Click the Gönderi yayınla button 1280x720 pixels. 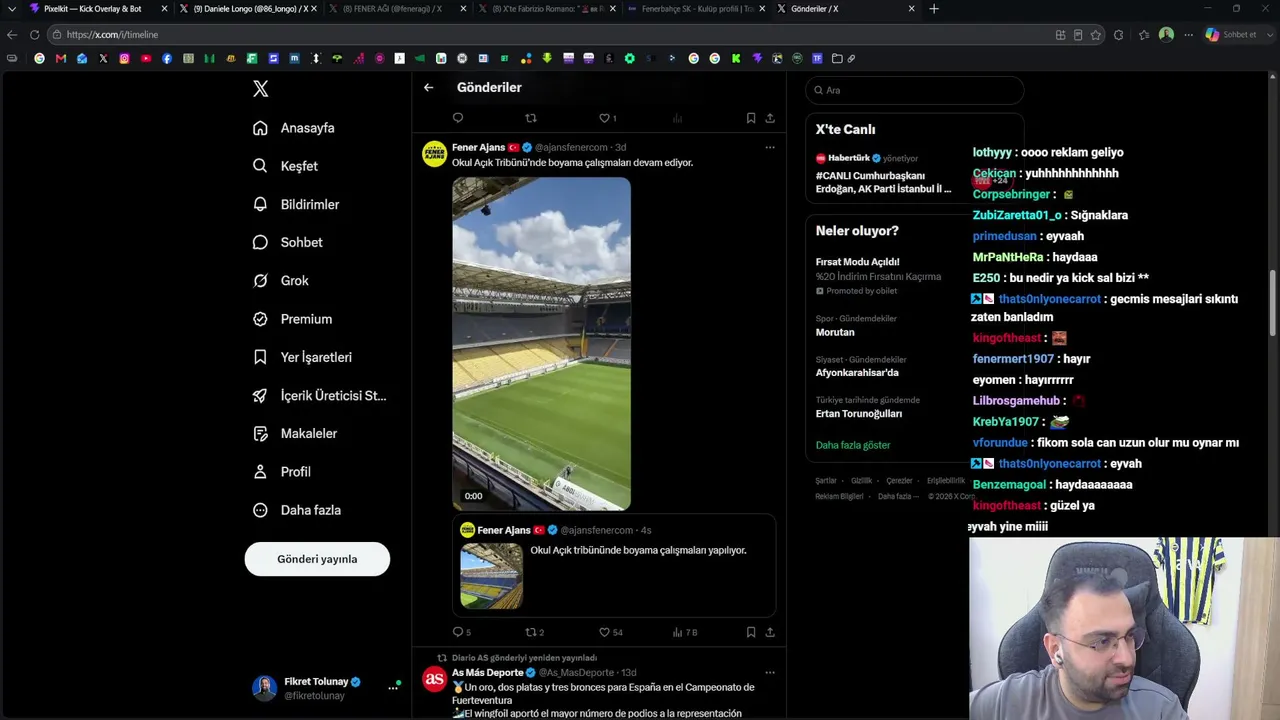(x=317, y=559)
